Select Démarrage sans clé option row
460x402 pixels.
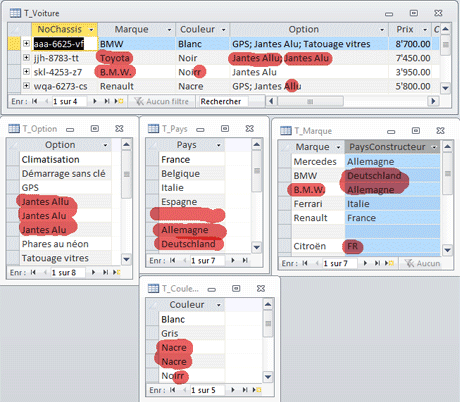65,173
